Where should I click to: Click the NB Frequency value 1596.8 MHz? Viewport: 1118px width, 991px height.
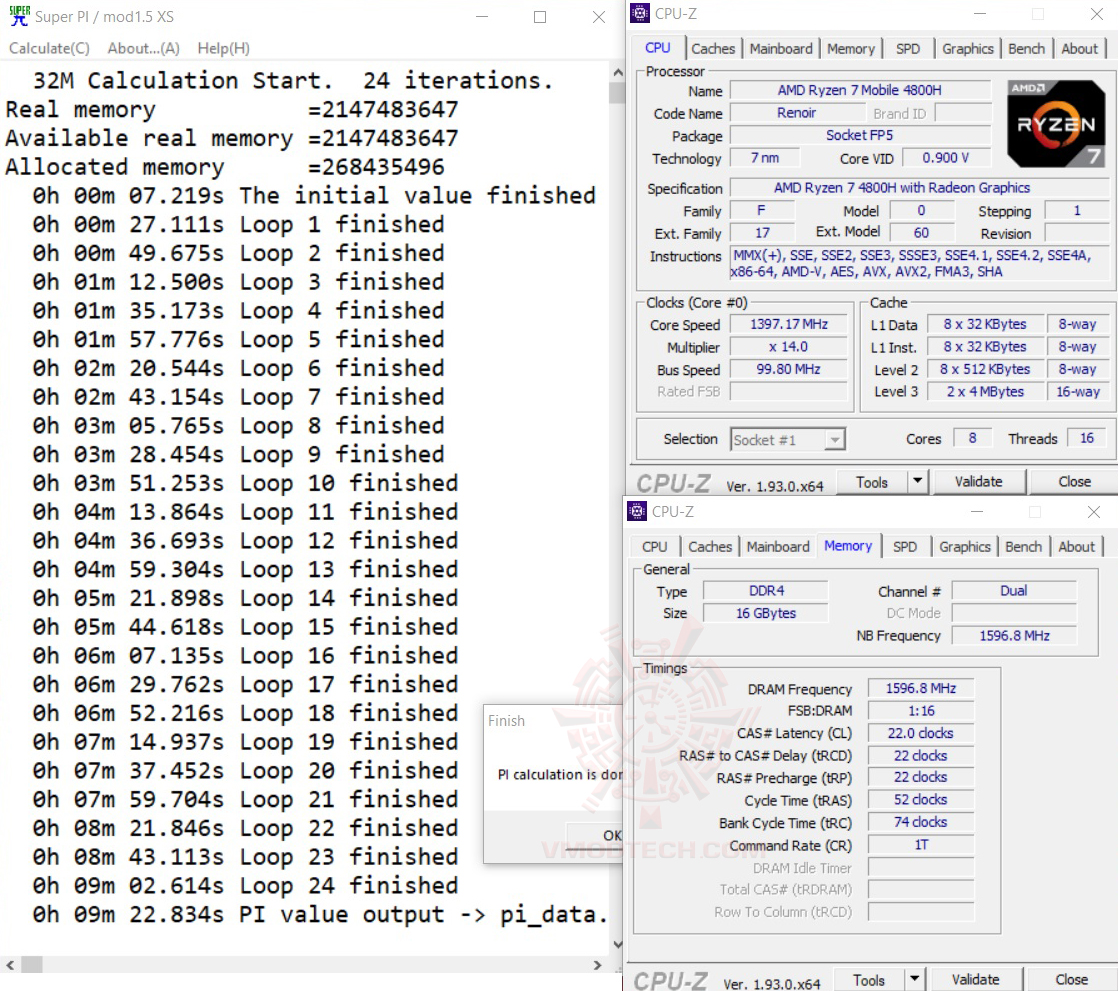coord(1014,635)
